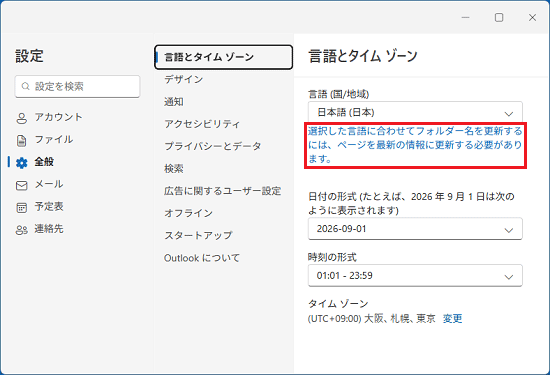This screenshot has height=375, width=550.
Task: Open the date format 2026-09-01 dropdown
Action: point(415,229)
